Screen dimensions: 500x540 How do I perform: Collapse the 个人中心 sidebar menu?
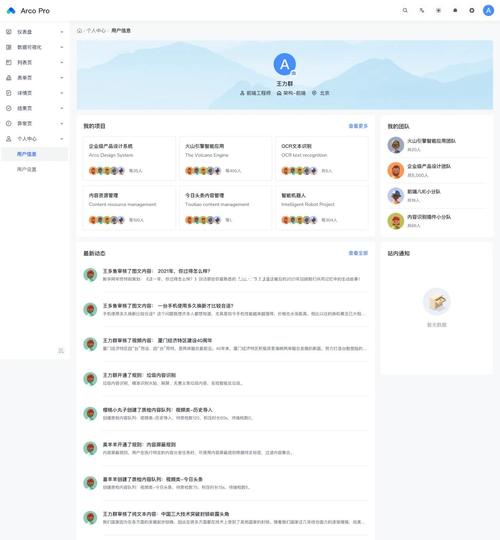pyautogui.click(x=34, y=139)
